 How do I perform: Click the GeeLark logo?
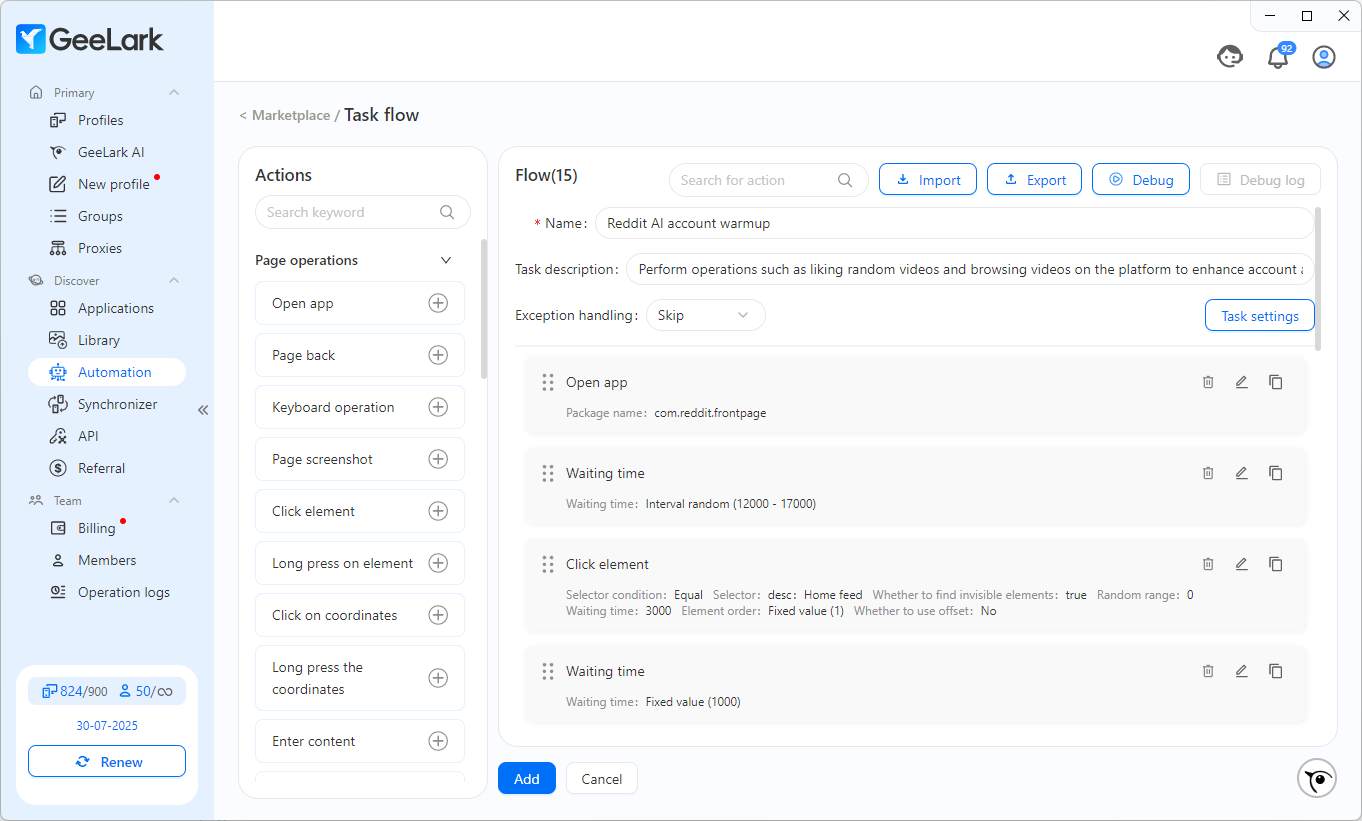coord(90,39)
